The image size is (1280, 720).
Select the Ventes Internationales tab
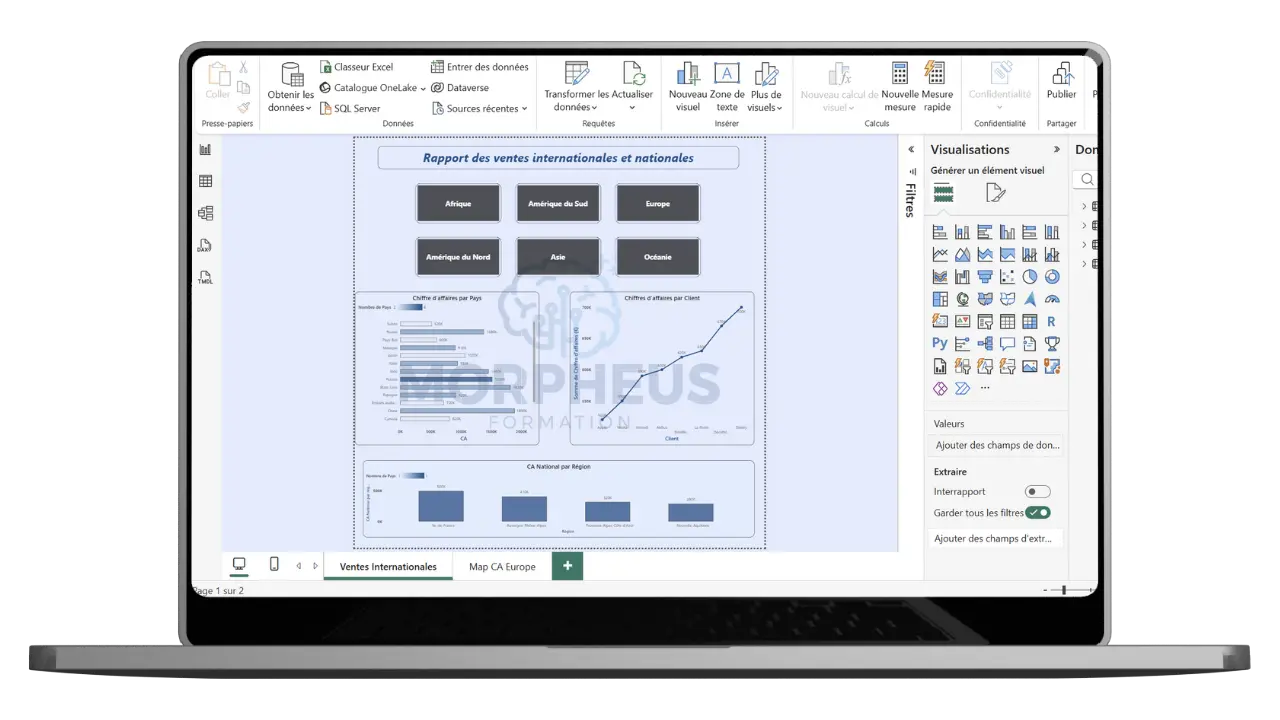click(x=388, y=565)
